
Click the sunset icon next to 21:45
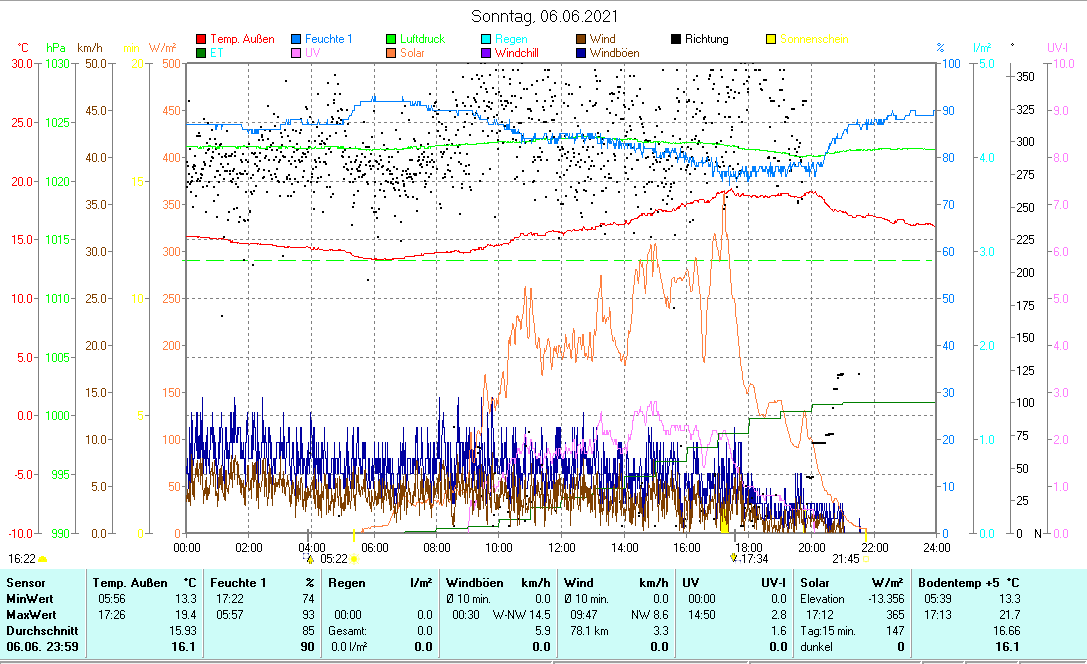coord(866,559)
